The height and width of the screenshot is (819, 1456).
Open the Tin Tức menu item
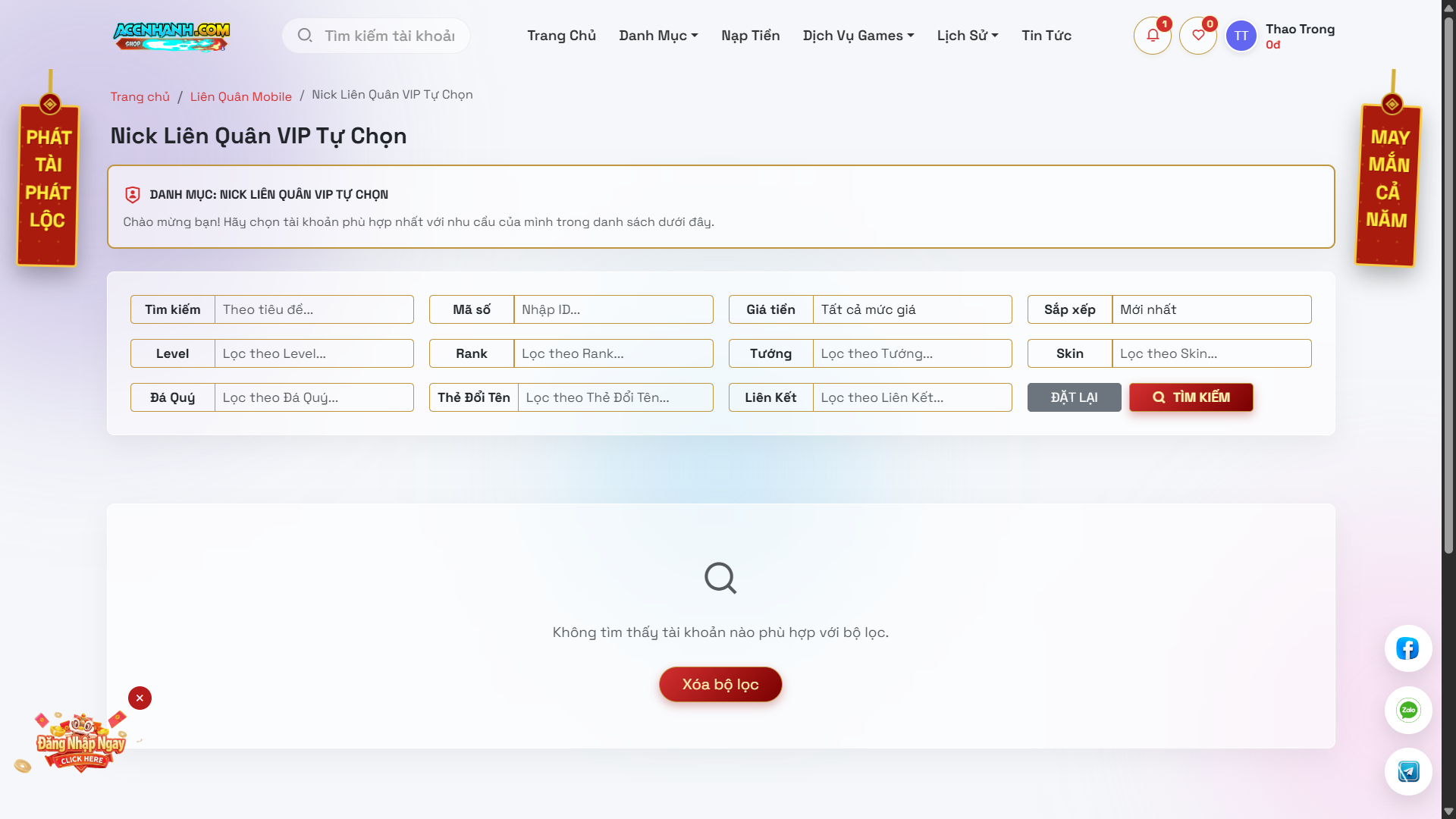[1046, 36]
